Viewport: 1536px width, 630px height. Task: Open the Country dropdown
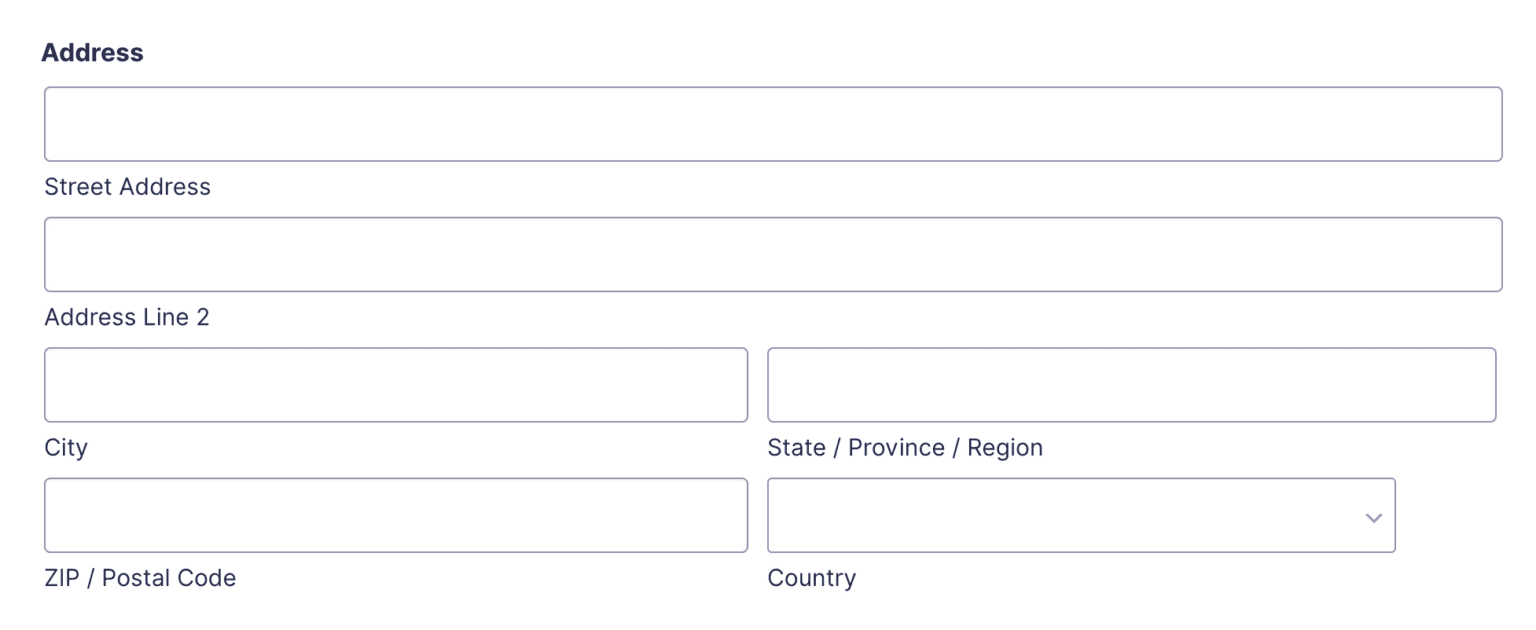[1080, 515]
